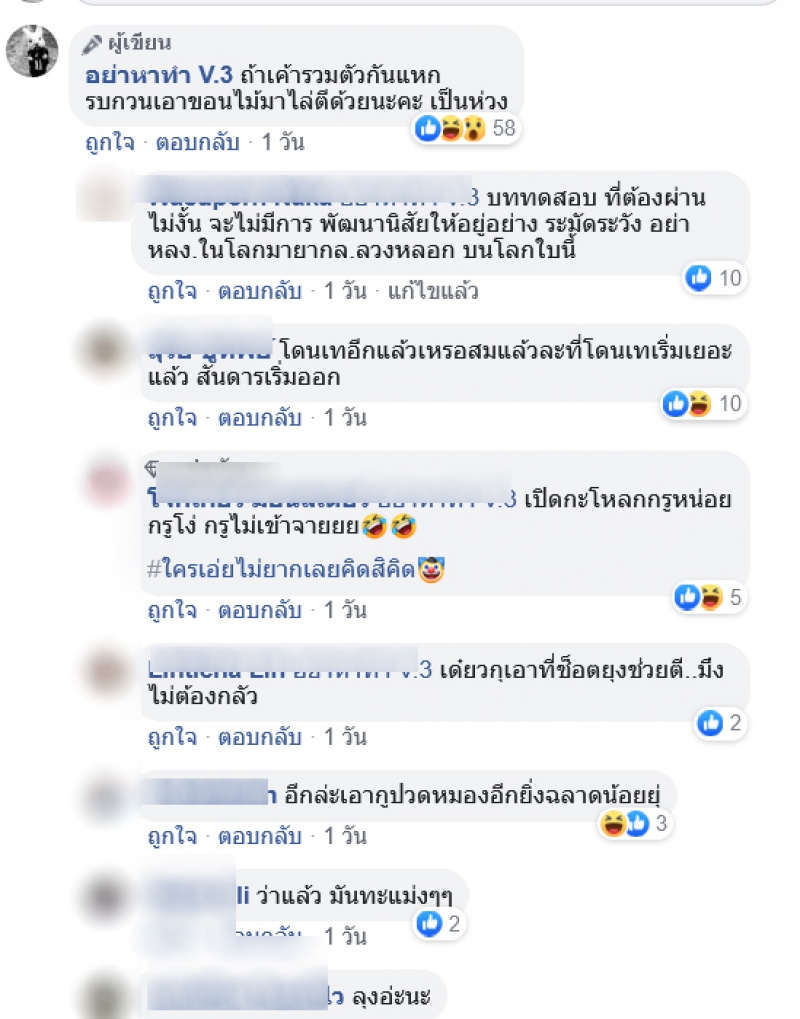The height and width of the screenshot is (1019, 800).
Task: Open the author name link อย่าหาทำ V.3
Action: 159,75
